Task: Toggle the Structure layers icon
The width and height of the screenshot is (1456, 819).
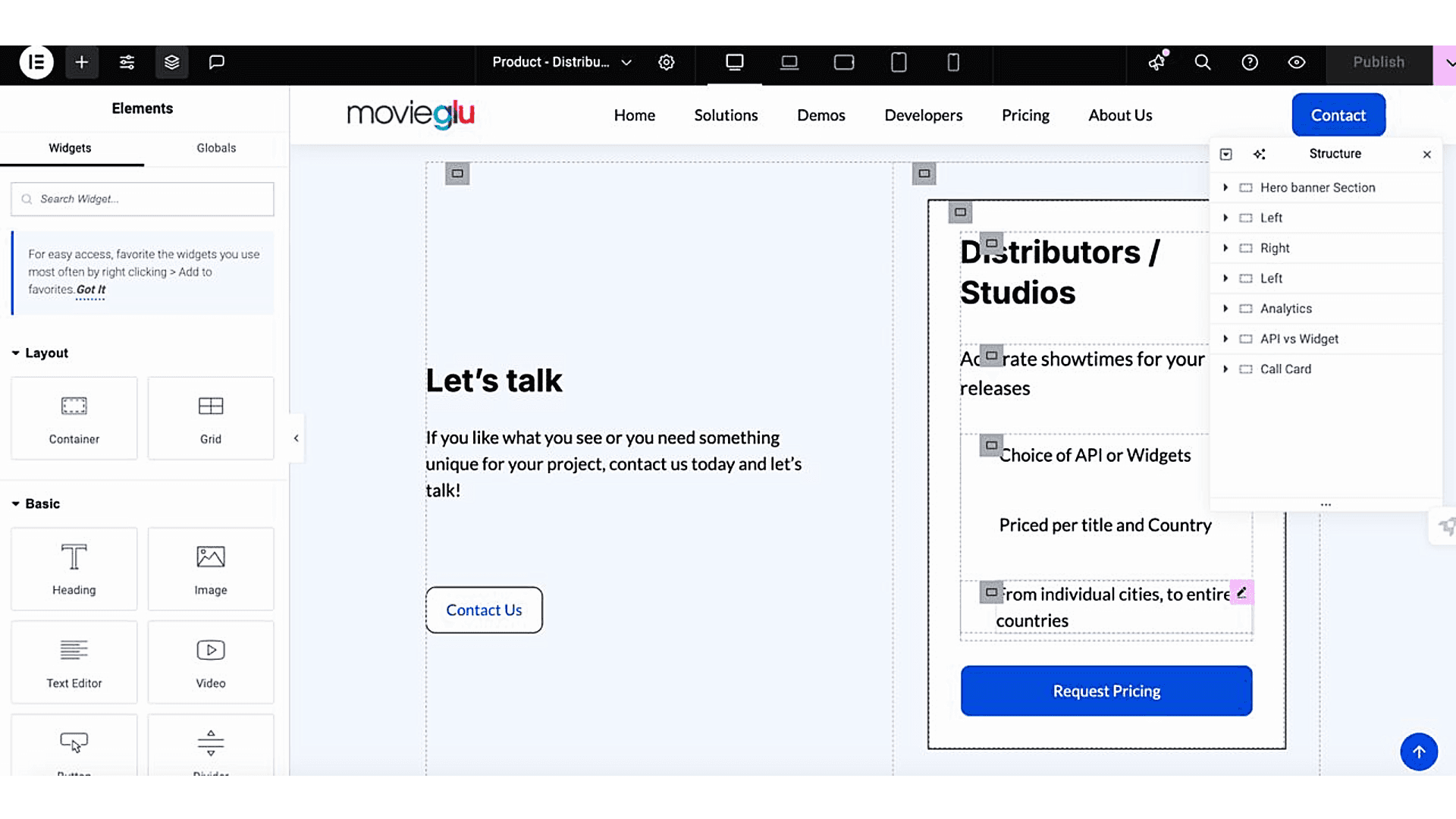Action: click(x=172, y=62)
